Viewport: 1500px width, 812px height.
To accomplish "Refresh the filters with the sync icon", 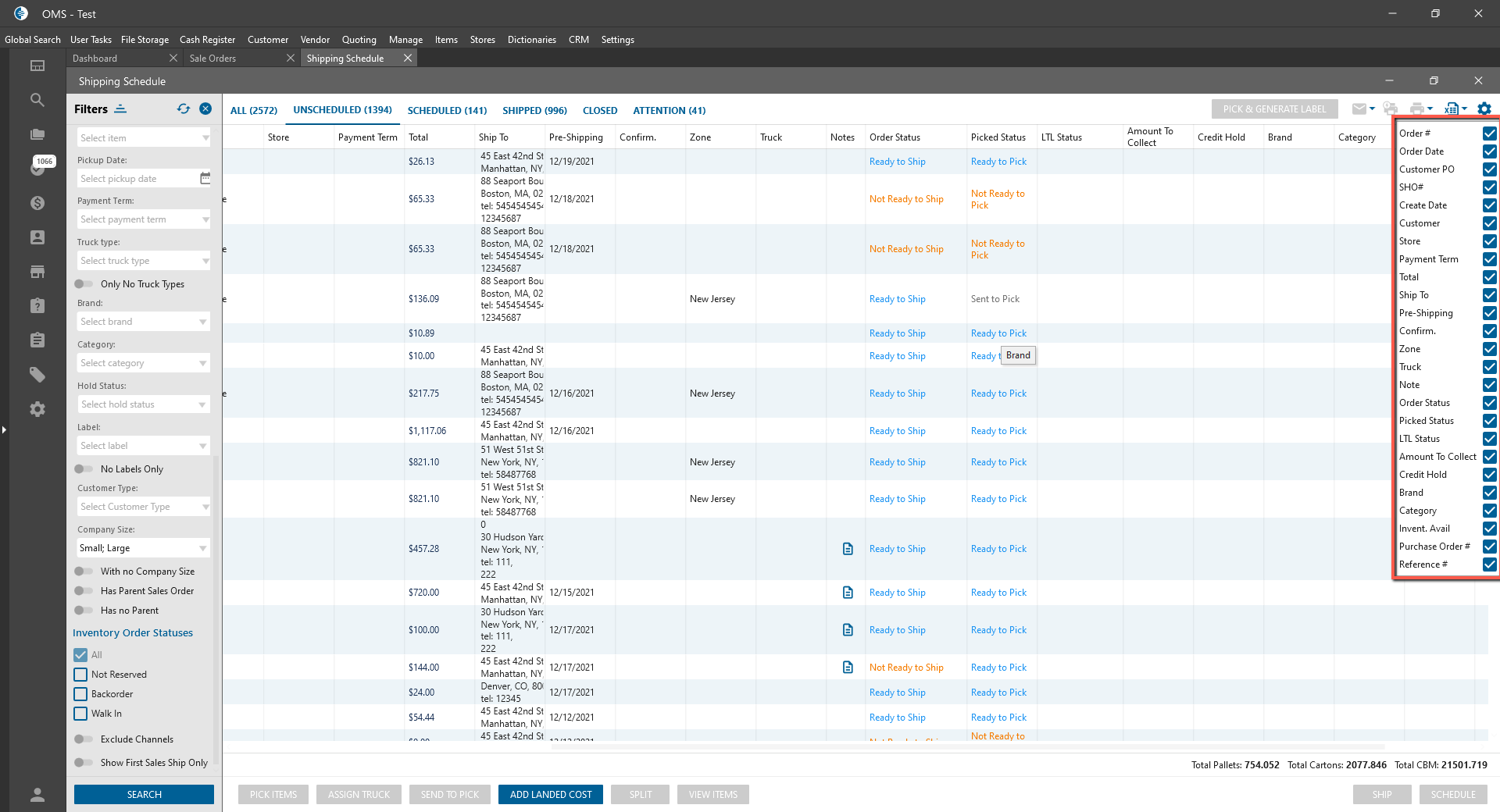I will 184,109.
